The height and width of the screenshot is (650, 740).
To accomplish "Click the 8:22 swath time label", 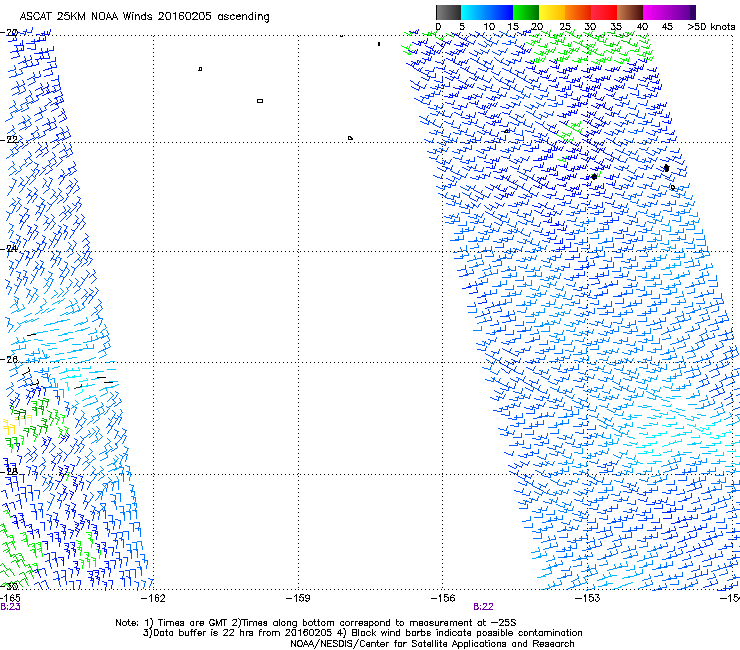I will point(483,607).
